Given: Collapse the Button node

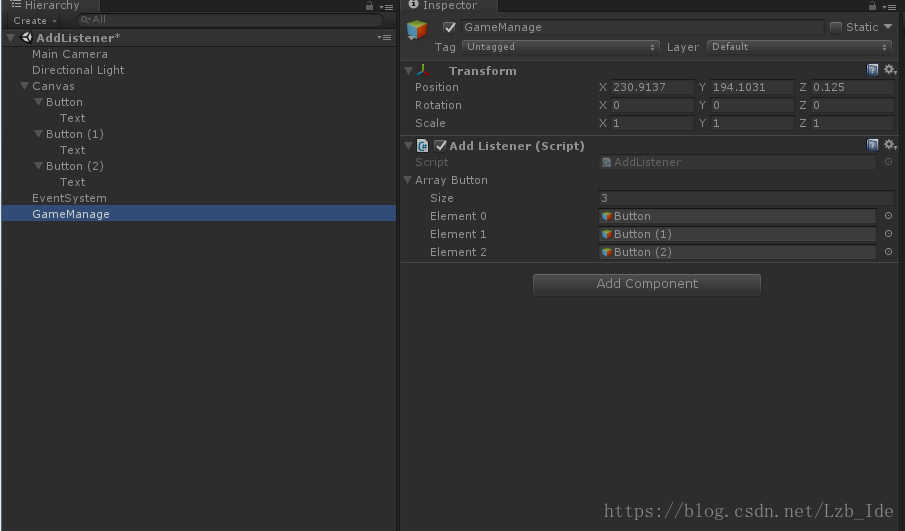Looking at the screenshot, I should pyautogui.click(x=38, y=102).
